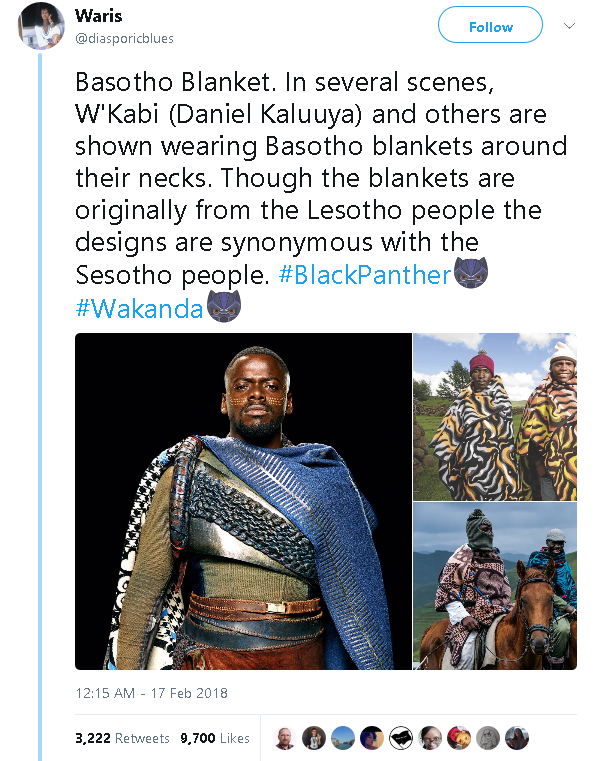The width and height of the screenshot is (600, 761).
Task: Open the #Wakanda hashtag
Action: point(139,308)
